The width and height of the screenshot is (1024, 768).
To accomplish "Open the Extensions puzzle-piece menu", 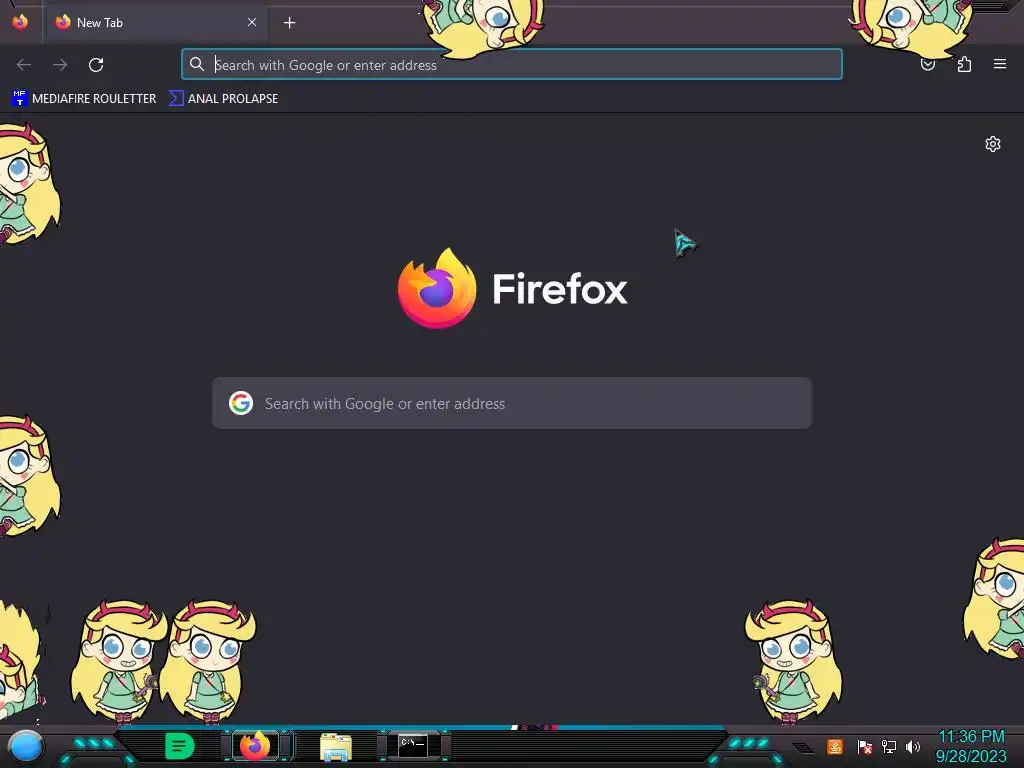I will [964, 64].
